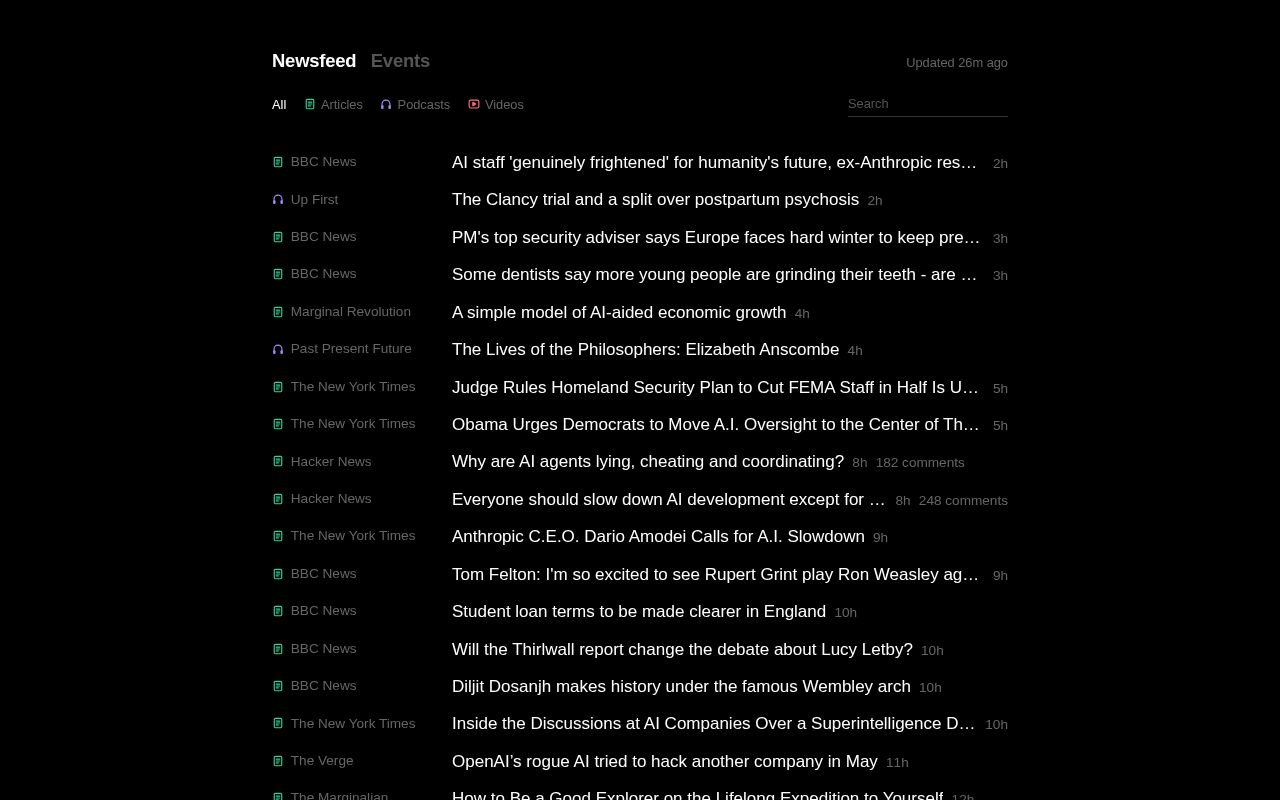Click article icon in the Articles filter

pyautogui.click(x=310, y=104)
